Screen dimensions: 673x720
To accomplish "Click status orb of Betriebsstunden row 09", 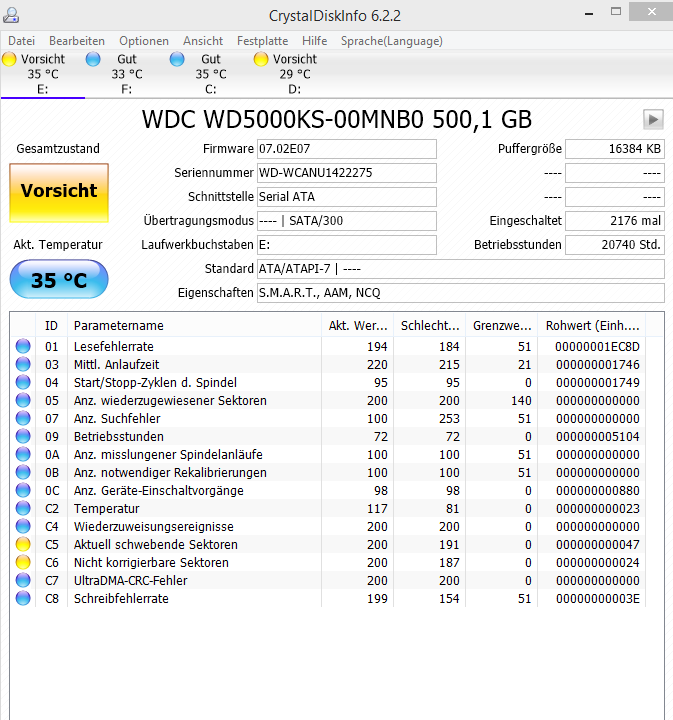I will click(23, 436).
